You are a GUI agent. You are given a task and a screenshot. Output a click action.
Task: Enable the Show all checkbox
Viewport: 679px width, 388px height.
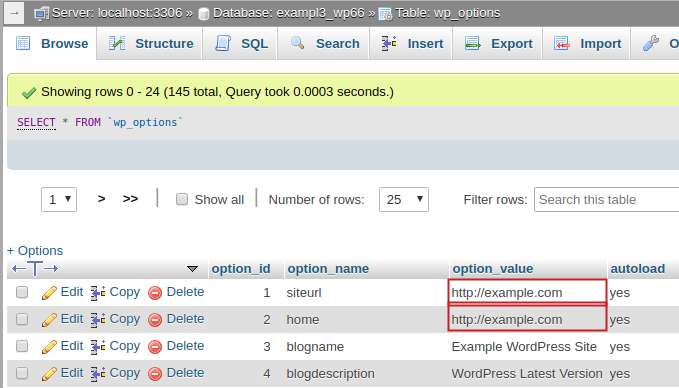click(182, 199)
